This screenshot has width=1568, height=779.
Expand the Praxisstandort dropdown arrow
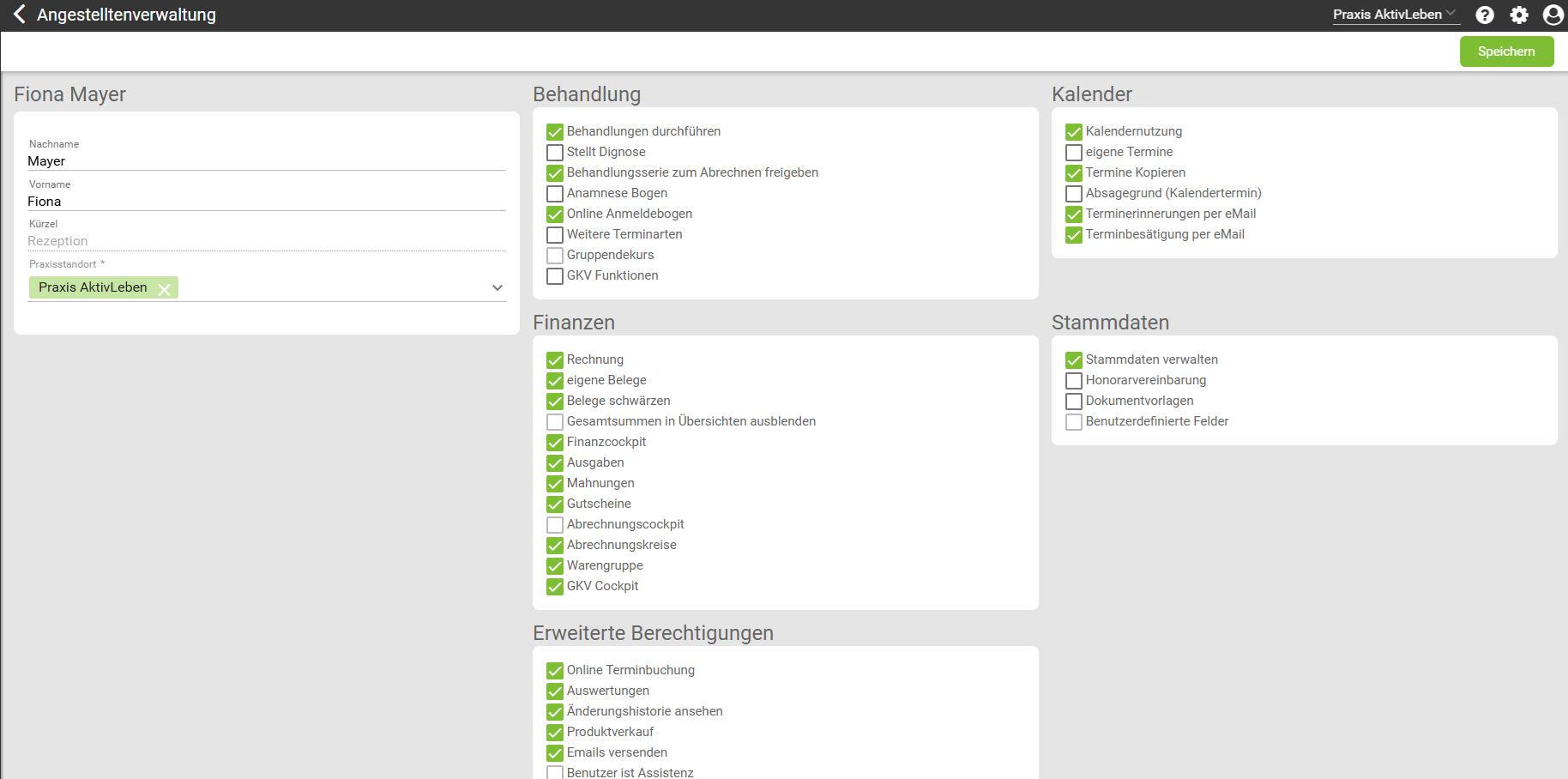pos(498,288)
